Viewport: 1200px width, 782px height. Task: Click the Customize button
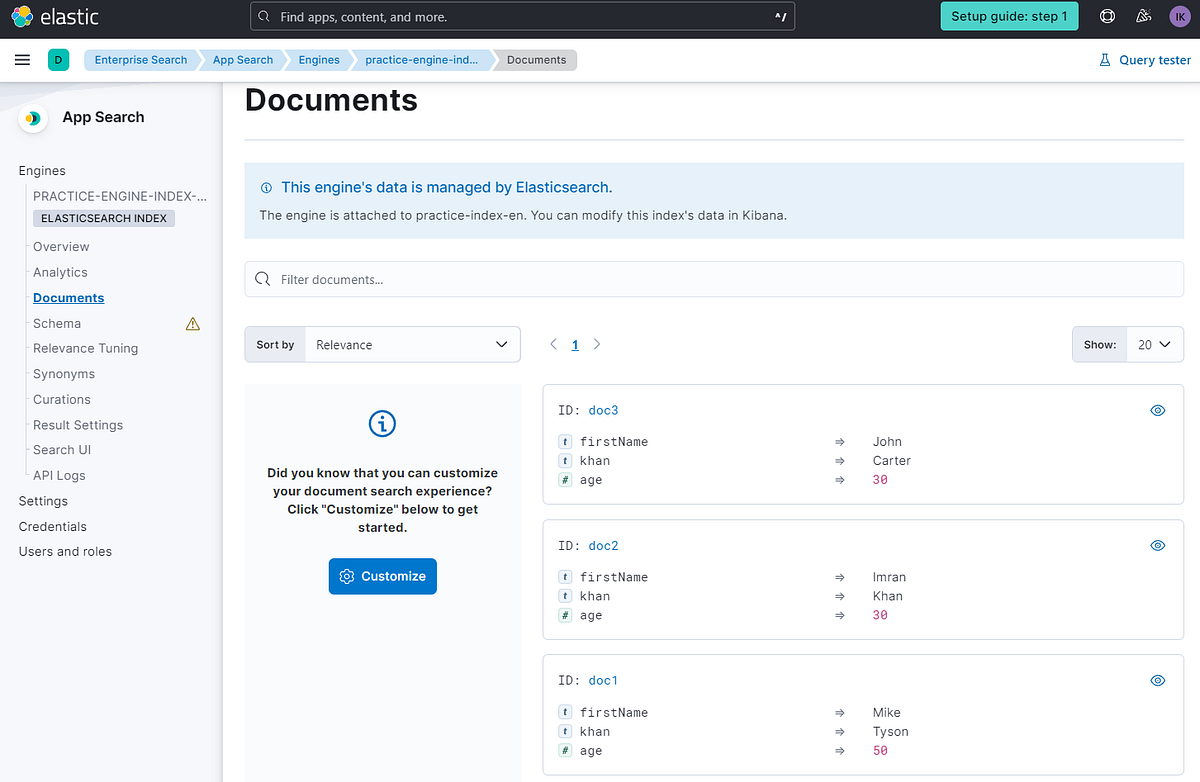(382, 576)
